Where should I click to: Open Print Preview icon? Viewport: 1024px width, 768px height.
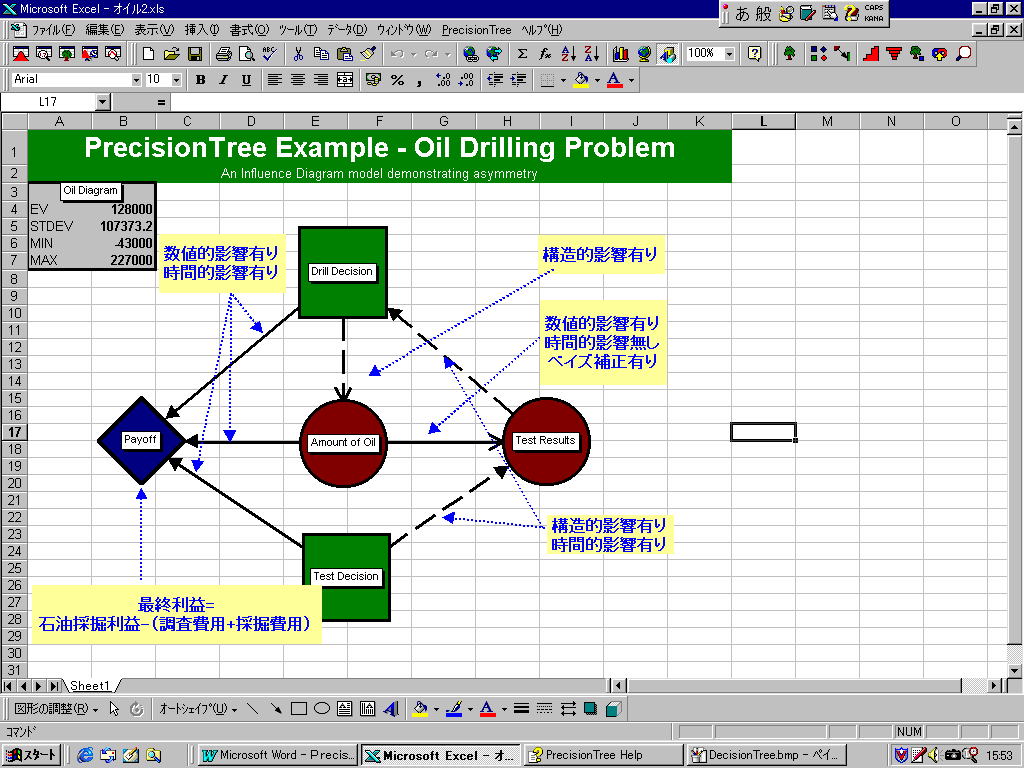[x=247, y=54]
